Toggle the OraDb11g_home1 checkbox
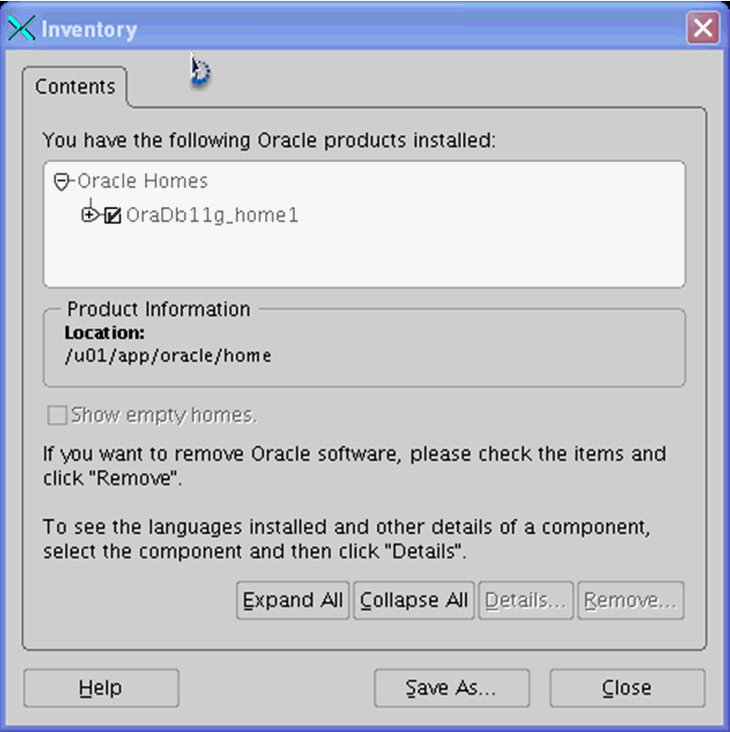The height and width of the screenshot is (732, 730). pos(112,215)
